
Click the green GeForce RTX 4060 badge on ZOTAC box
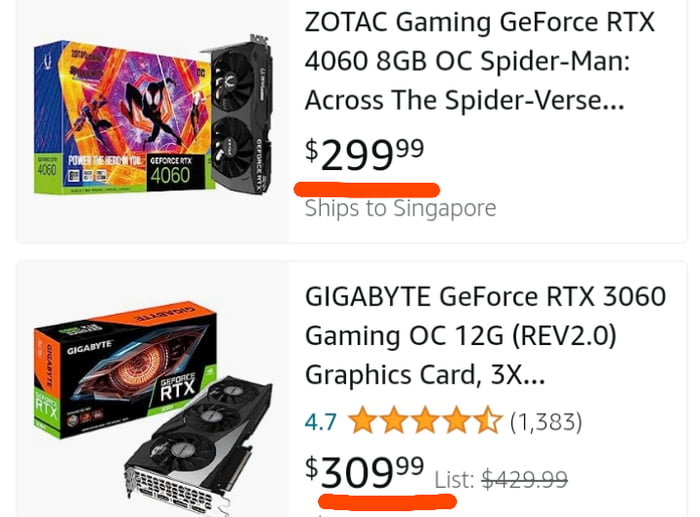click(168, 170)
